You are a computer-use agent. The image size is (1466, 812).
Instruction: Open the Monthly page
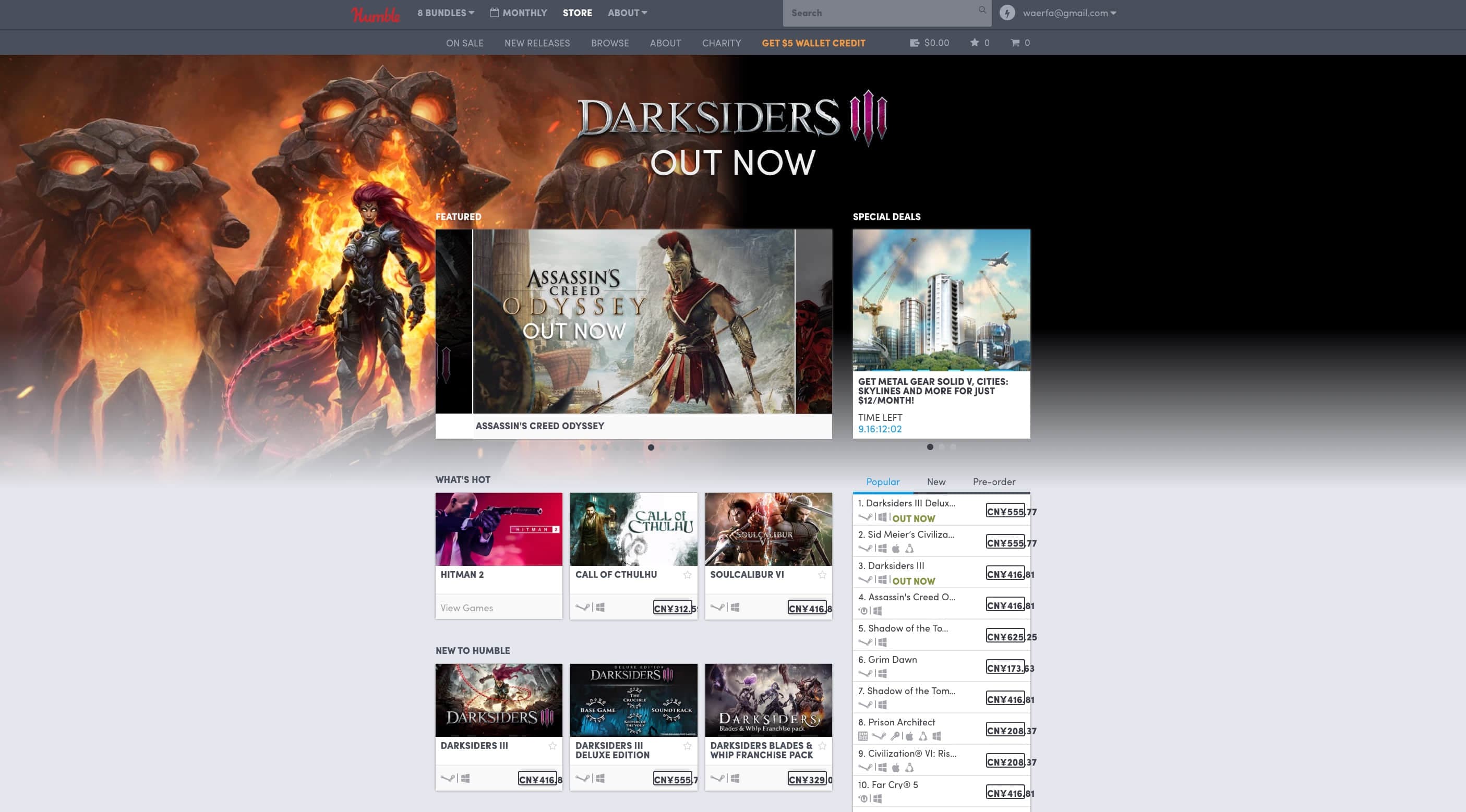pyautogui.click(x=519, y=13)
